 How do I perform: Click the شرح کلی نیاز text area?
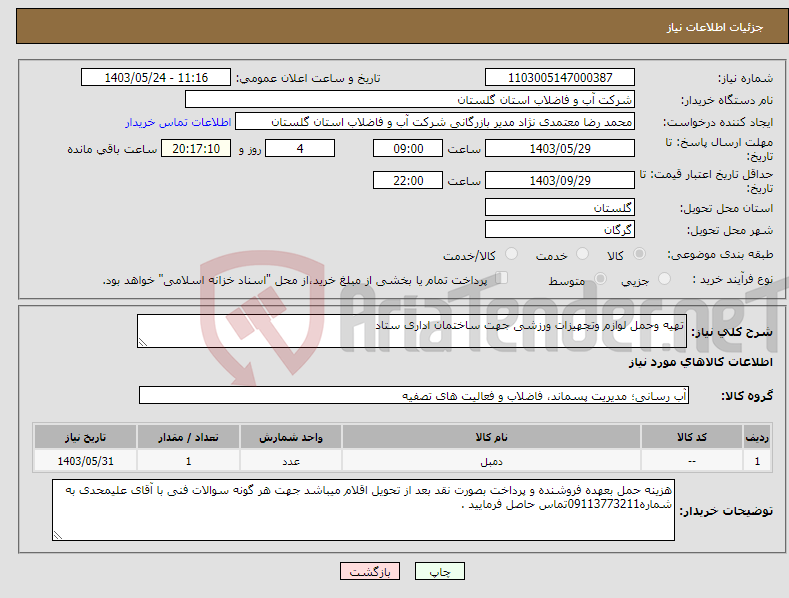point(412,331)
